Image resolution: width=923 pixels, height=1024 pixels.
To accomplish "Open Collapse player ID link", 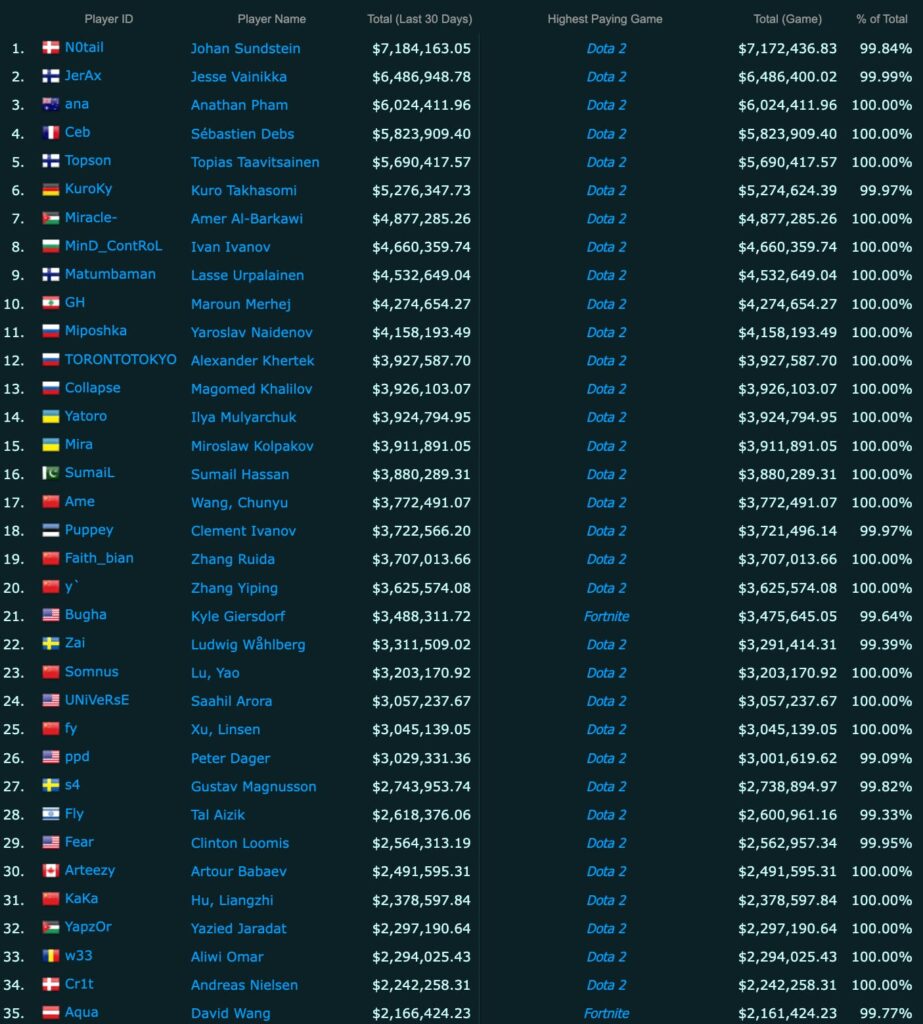I will (93, 388).
